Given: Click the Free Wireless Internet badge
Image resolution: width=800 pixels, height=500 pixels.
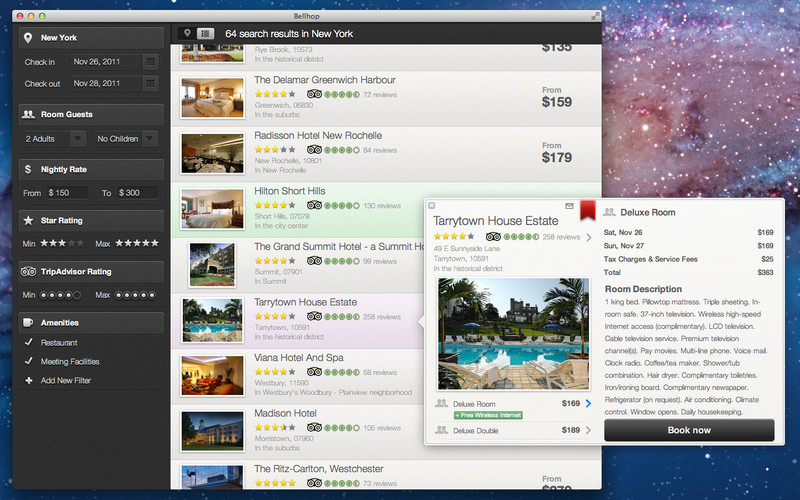Looking at the screenshot, I should pyautogui.click(x=488, y=415).
